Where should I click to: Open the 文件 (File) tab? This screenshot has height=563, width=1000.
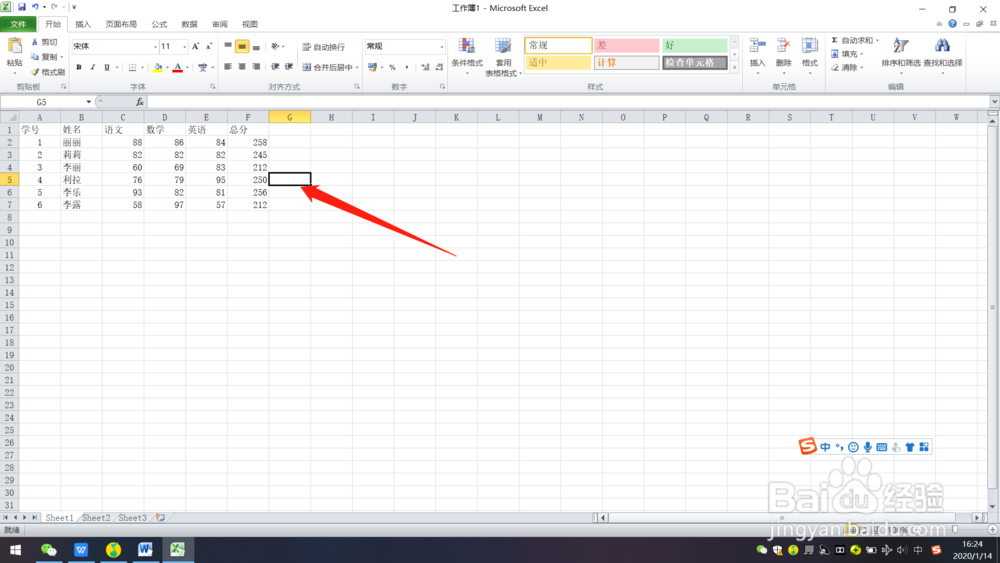18,24
